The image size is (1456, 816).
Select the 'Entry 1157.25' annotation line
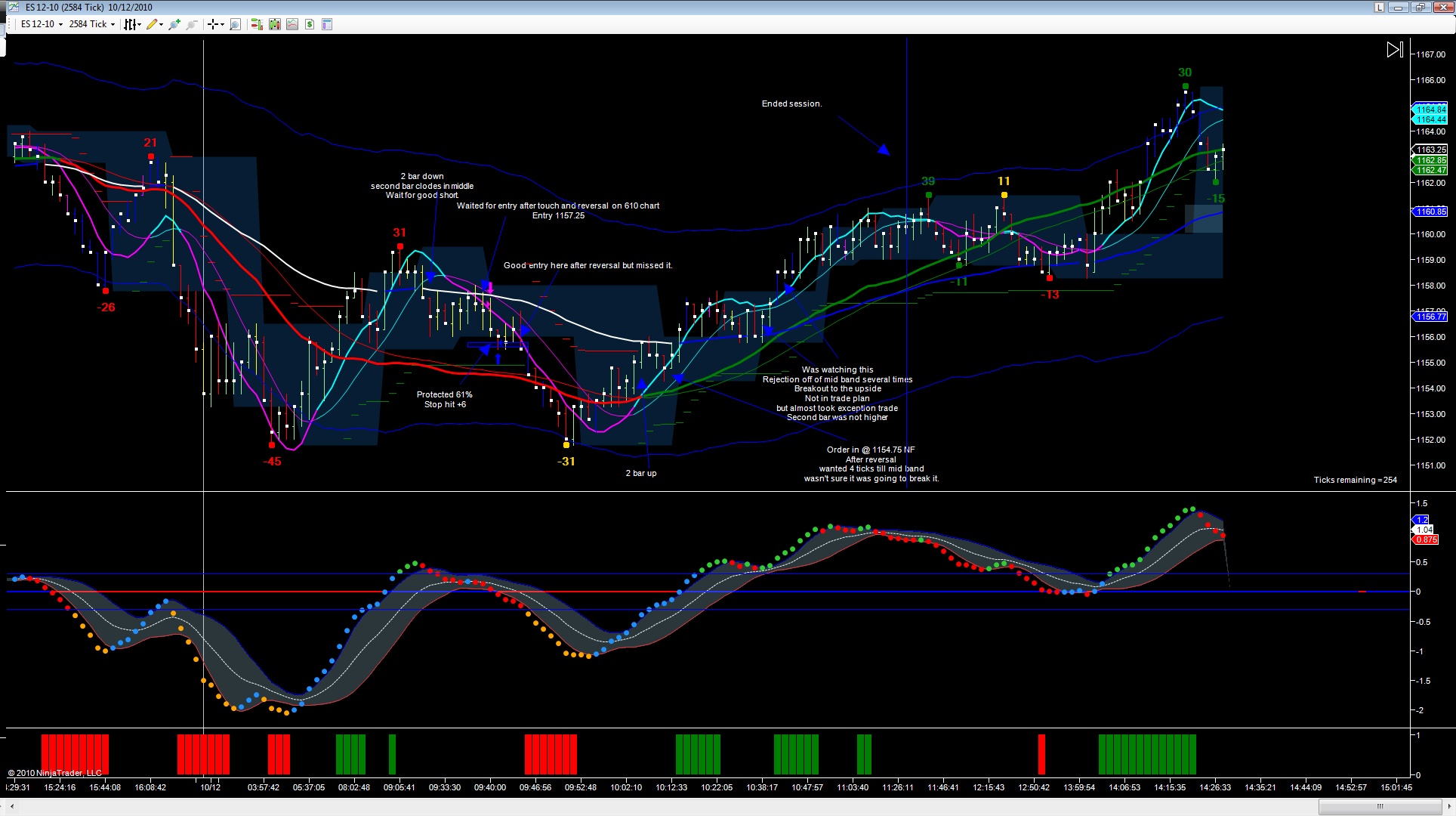pos(558,216)
